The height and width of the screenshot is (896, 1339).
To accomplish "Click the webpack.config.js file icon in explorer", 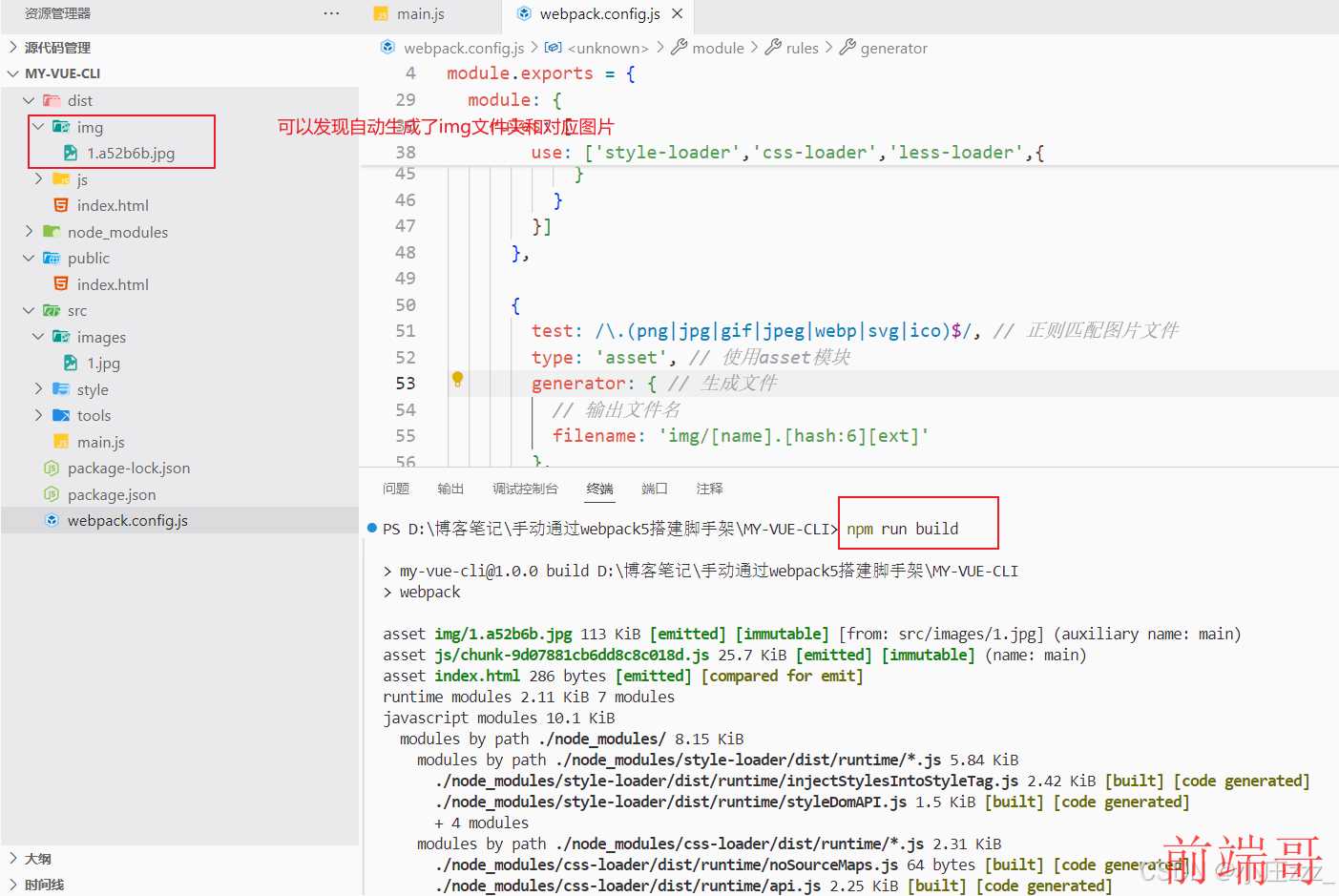I will [52, 520].
